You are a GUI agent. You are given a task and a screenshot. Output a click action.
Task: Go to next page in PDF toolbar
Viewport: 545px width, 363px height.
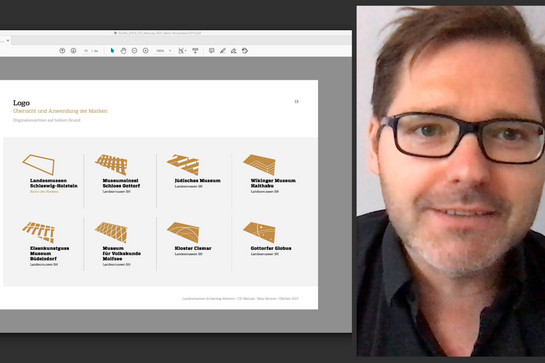(x=73, y=51)
